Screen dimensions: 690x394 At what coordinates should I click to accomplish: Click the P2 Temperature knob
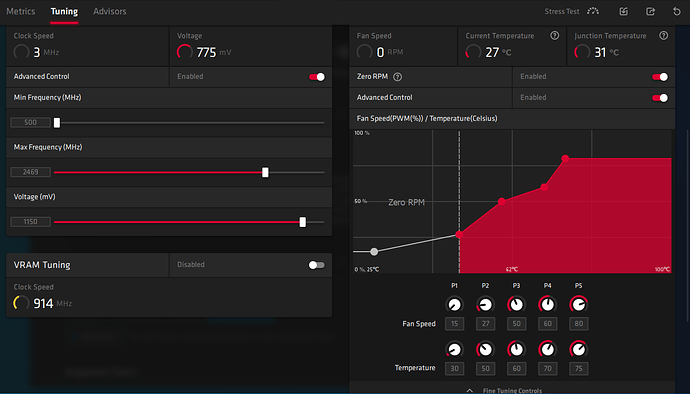(485, 350)
